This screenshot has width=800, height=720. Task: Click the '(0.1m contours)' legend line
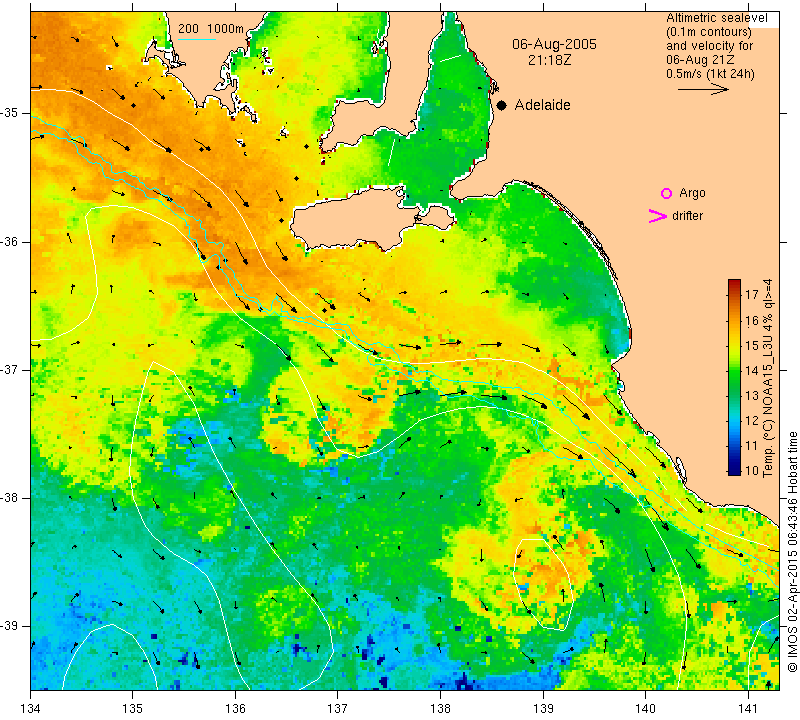coord(708,32)
